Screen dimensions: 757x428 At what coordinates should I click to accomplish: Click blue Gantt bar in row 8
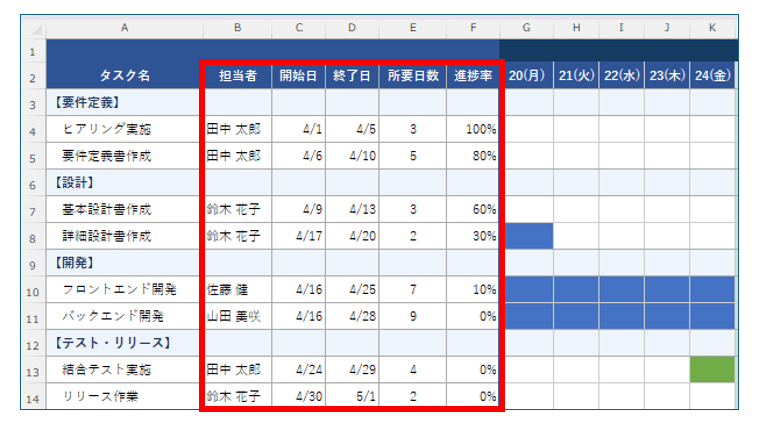pyautogui.click(x=528, y=236)
